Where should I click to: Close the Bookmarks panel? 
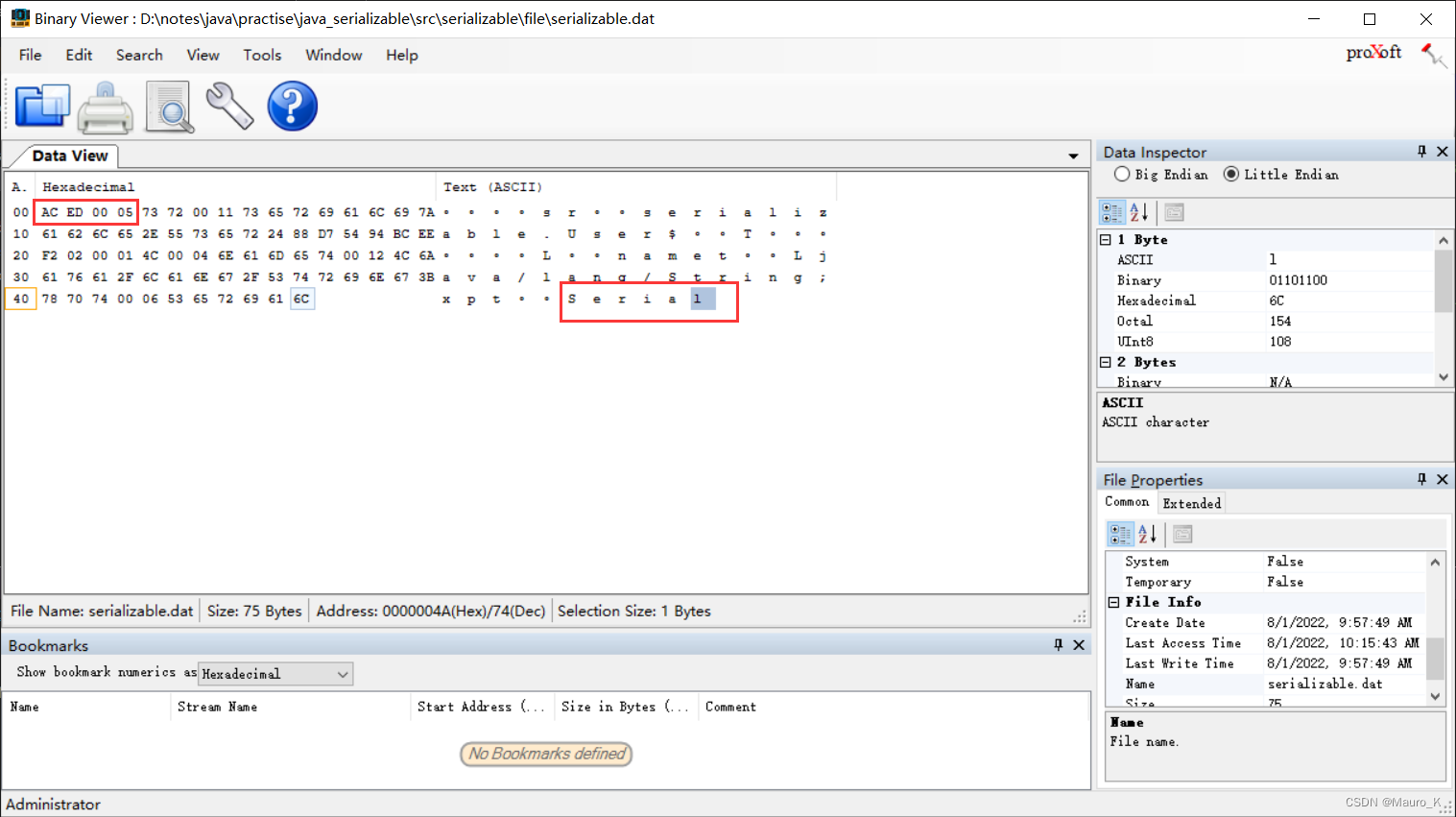[1079, 645]
